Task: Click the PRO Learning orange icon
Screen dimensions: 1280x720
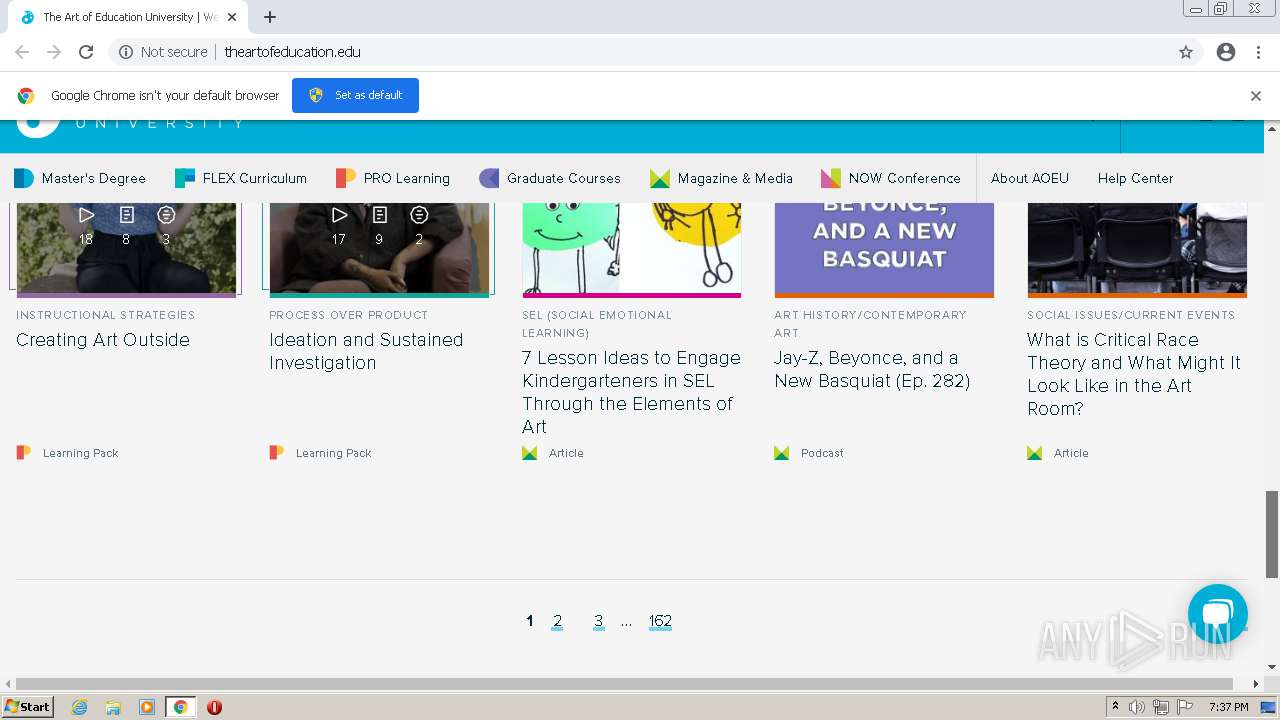Action: tap(346, 178)
